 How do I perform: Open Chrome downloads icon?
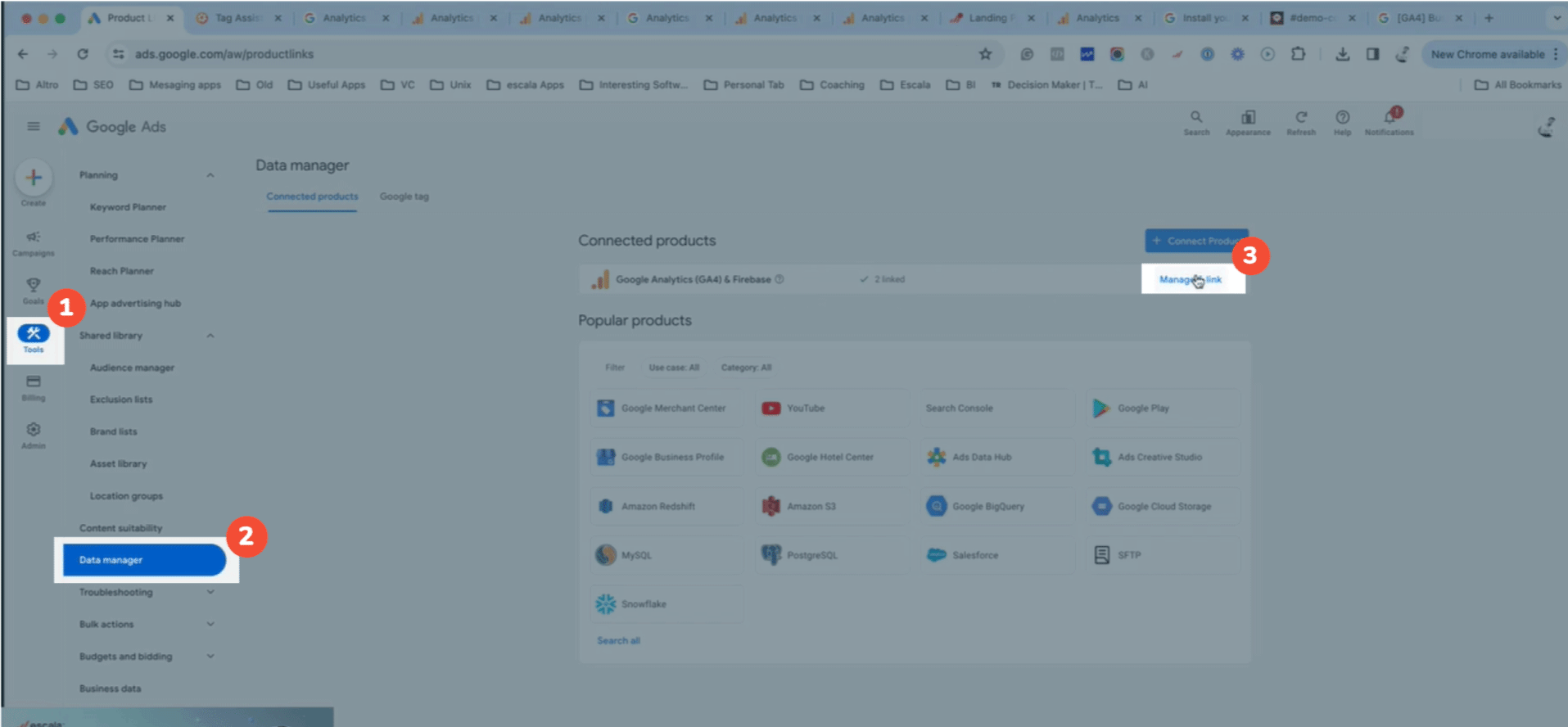(1342, 54)
